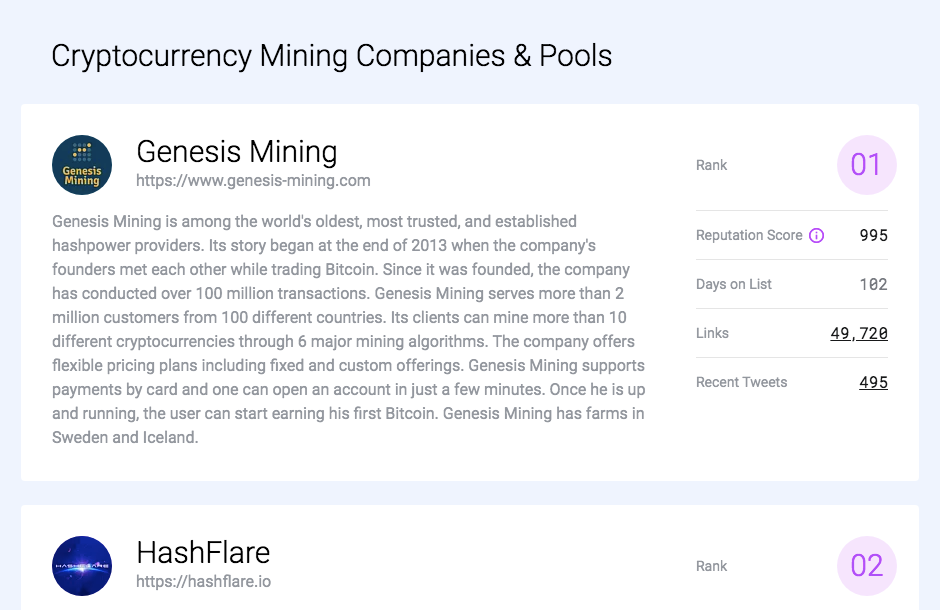The width and height of the screenshot is (940, 610).
Task: Click the Recent Tweets label text
Action: pyautogui.click(x=741, y=382)
